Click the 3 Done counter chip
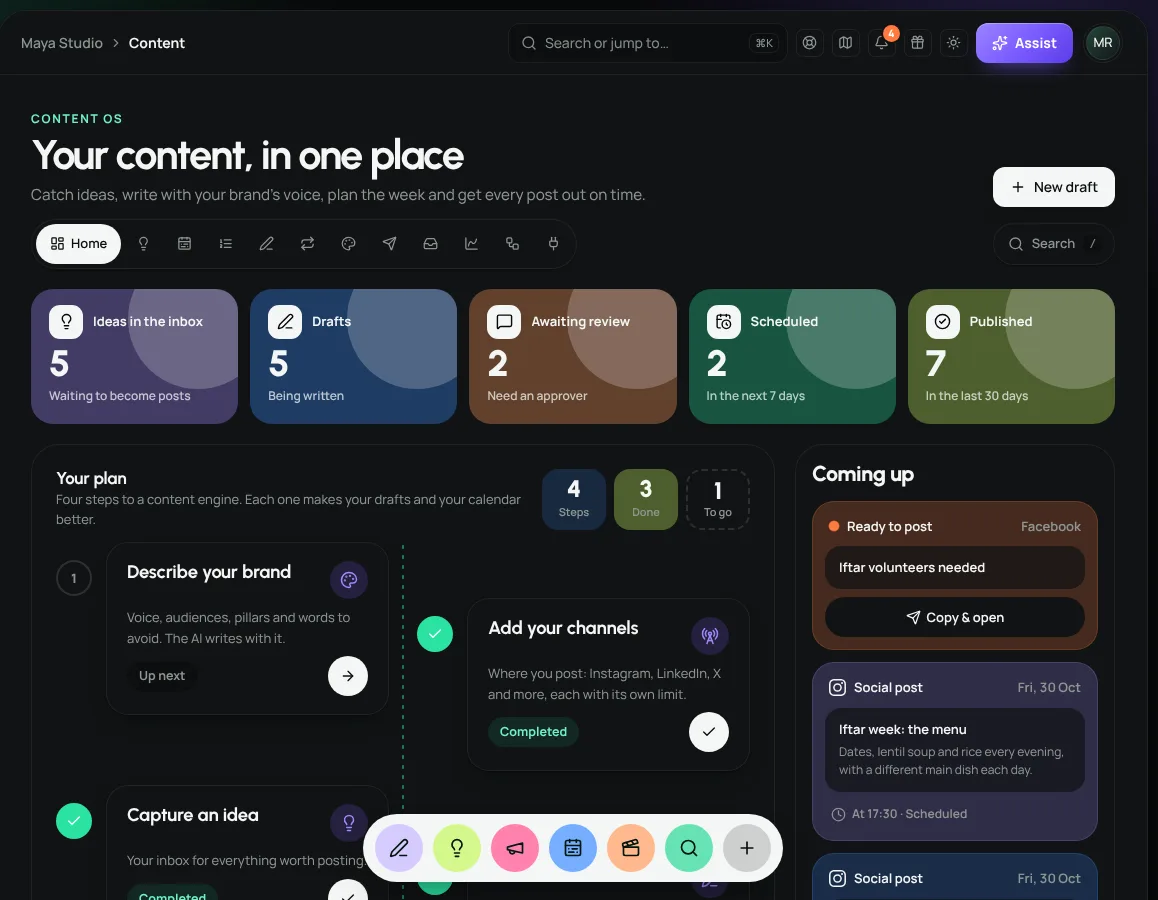1158x900 pixels. (x=645, y=500)
